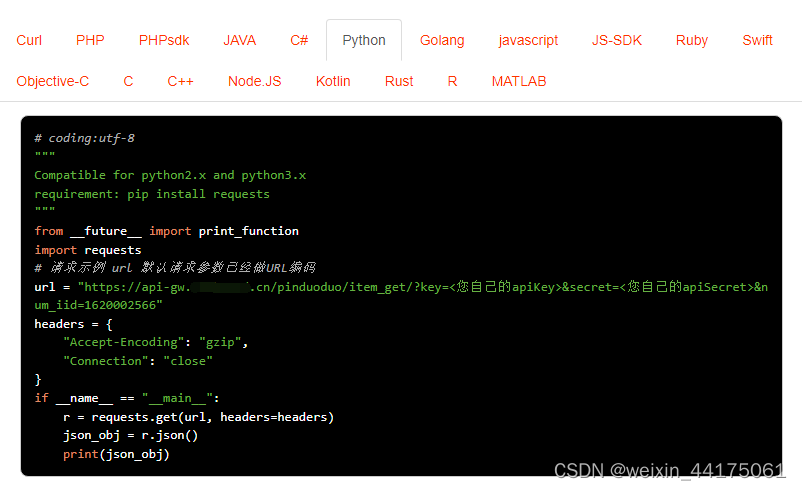Click the C language tab
This screenshot has height=490, width=802.
click(x=128, y=81)
